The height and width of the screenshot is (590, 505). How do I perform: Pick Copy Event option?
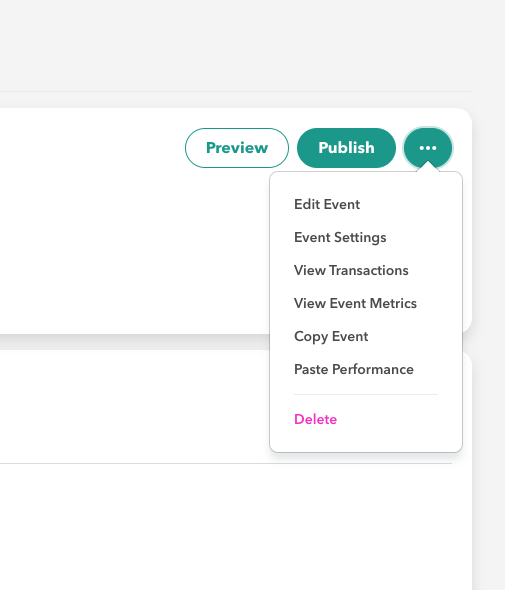331,336
